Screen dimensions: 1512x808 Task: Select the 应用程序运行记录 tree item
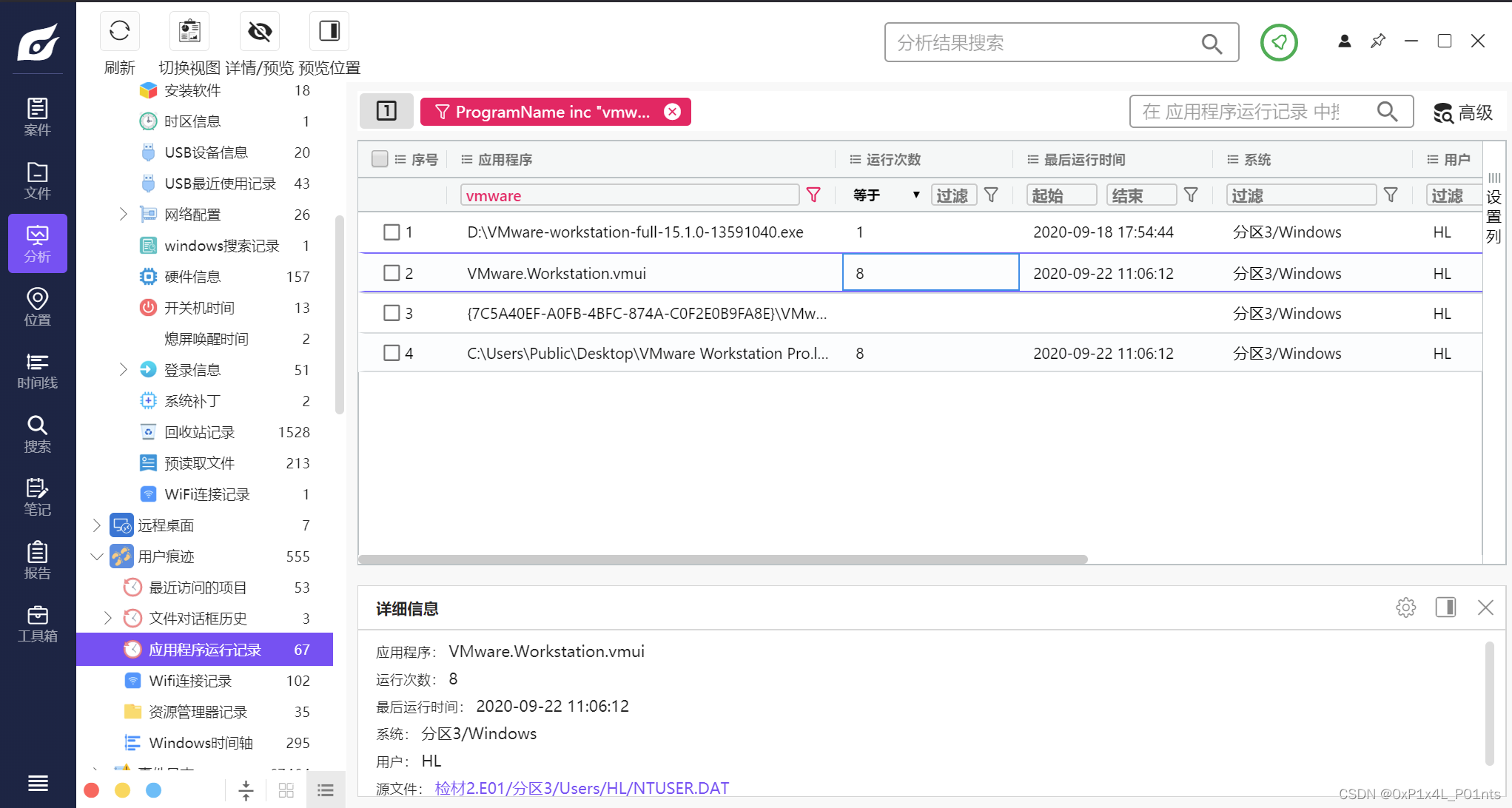205,649
